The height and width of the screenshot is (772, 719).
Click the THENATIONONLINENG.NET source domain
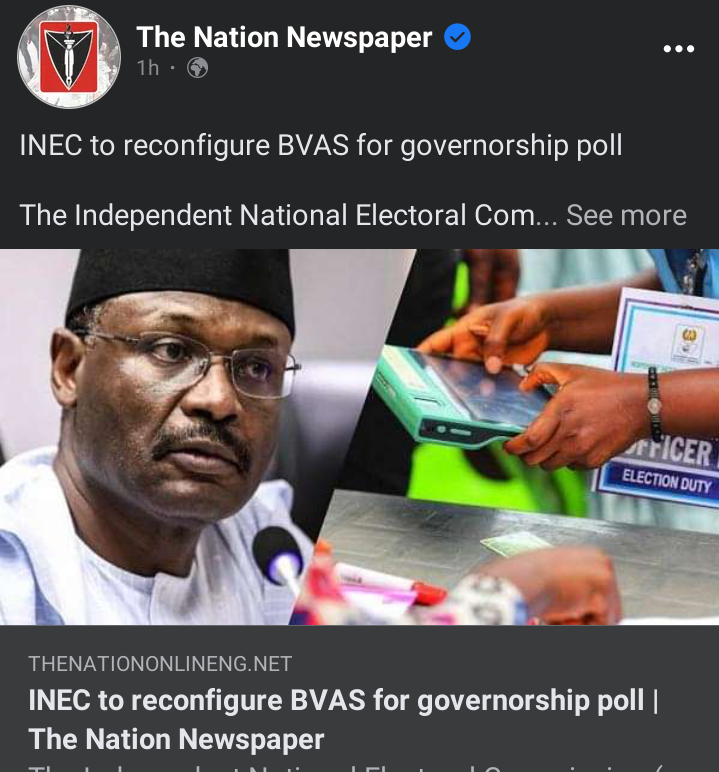pyautogui.click(x=160, y=664)
